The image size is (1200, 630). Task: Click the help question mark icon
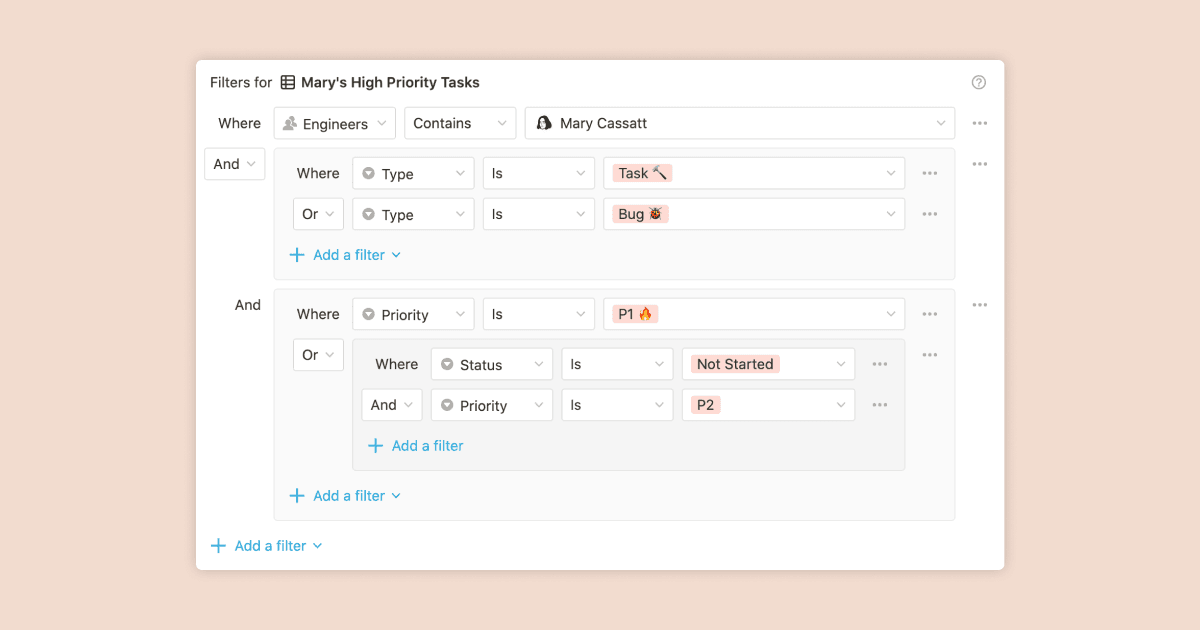tap(978, 82)
